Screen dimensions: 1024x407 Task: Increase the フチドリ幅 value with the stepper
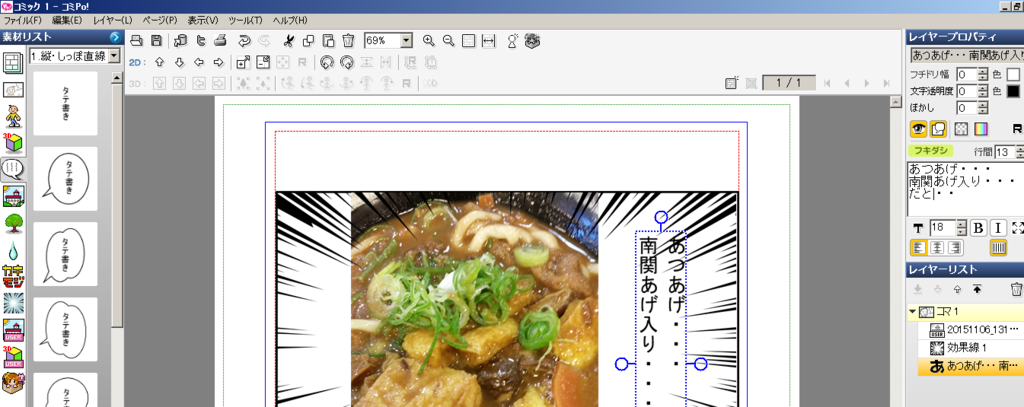point(983,71)
